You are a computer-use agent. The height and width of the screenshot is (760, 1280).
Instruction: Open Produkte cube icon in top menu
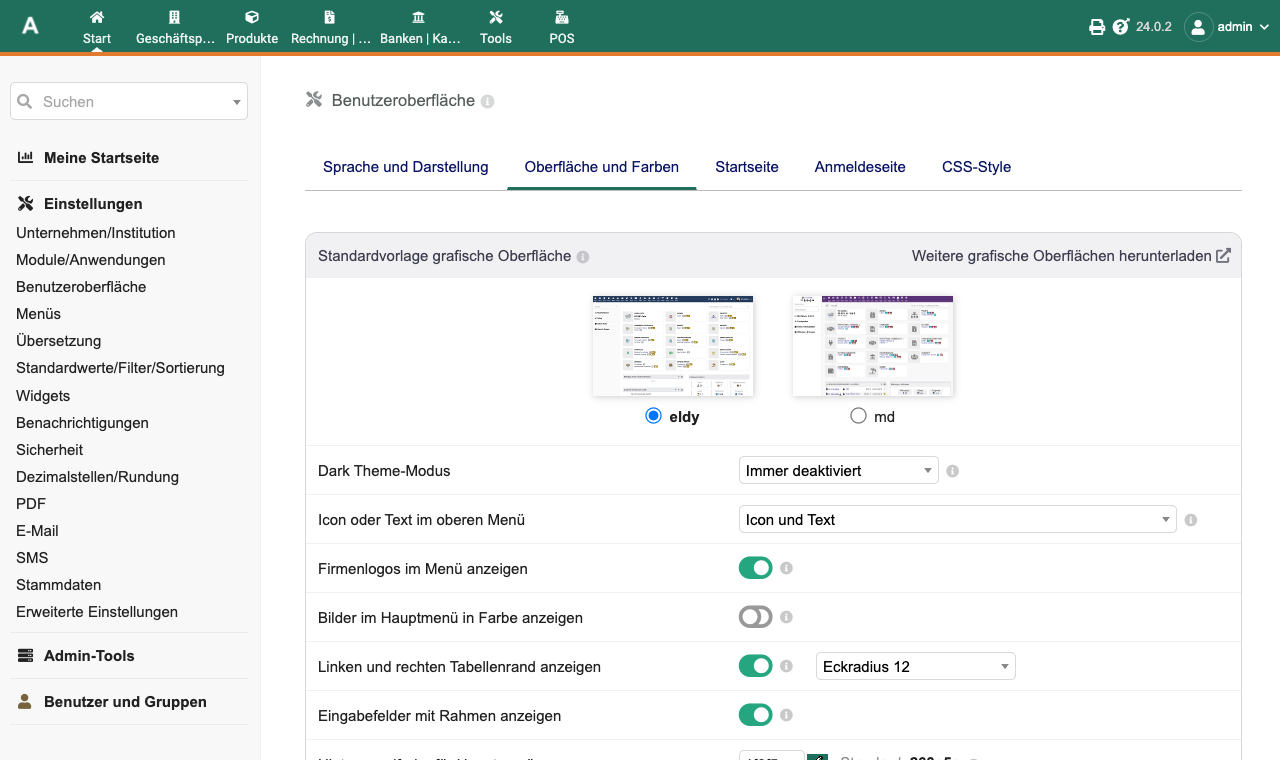[252, 17]
